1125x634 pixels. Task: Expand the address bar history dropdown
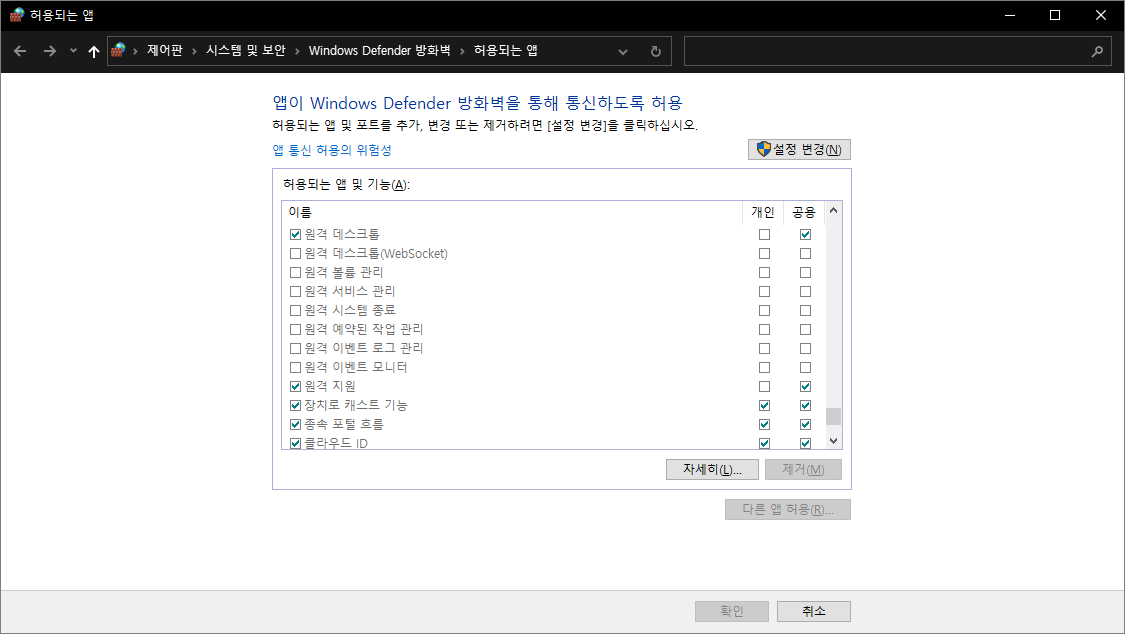coord(623,52)
